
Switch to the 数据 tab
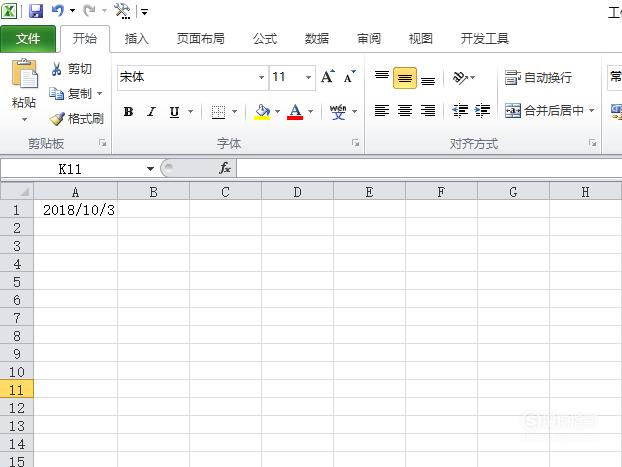click(317, 39)
